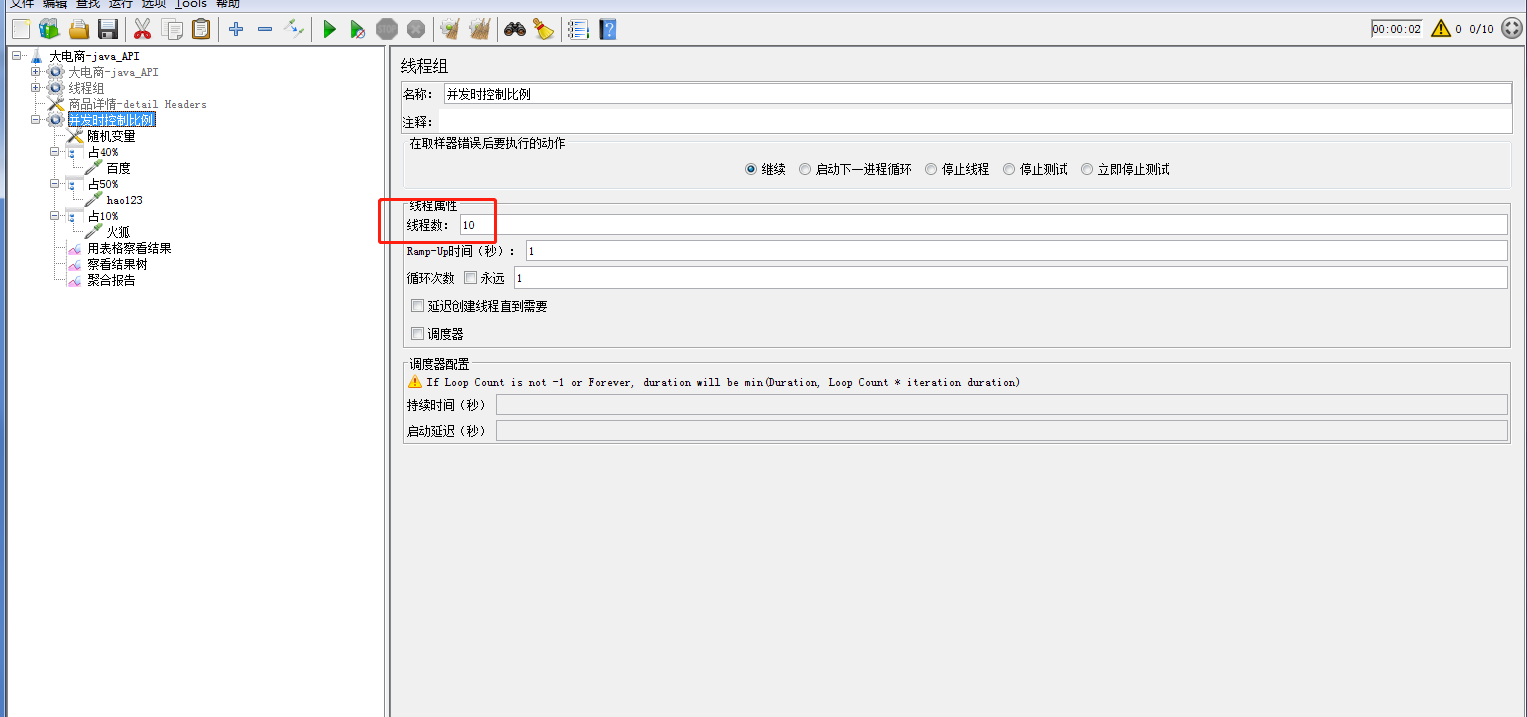Select the 占40% controller row
Image resolution: width=1527 pixels, height=717 pixels.
coord(102,152)
